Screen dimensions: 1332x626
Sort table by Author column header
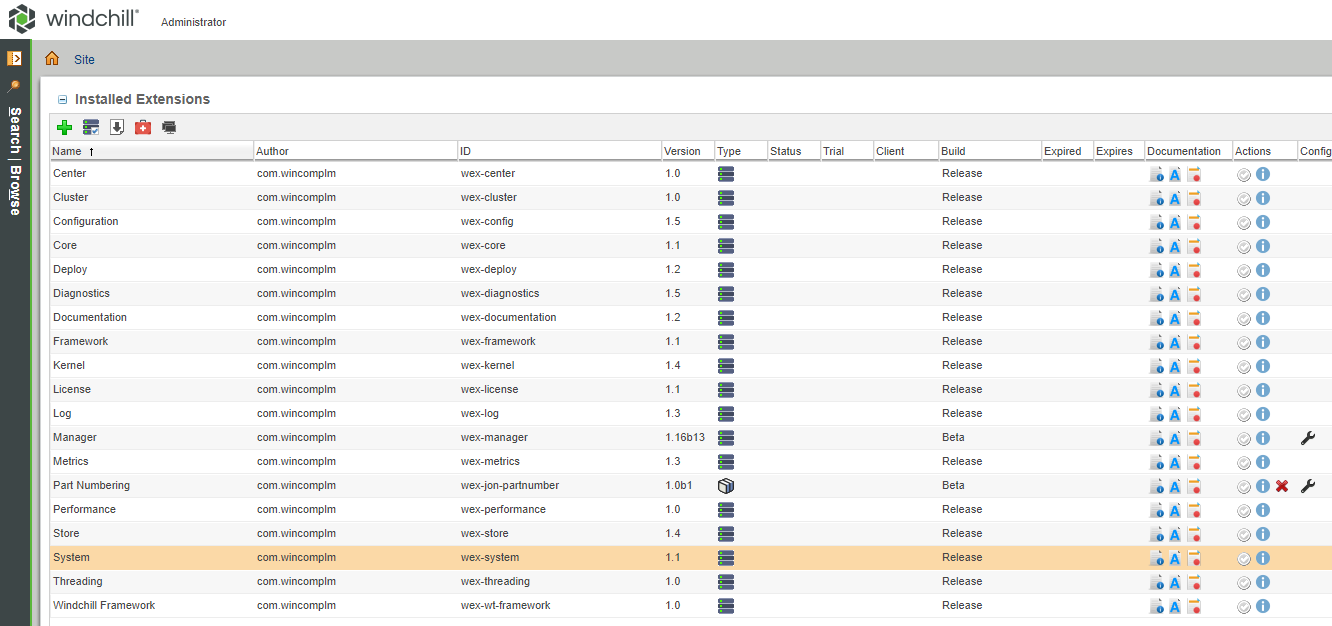tap(355, 151)
